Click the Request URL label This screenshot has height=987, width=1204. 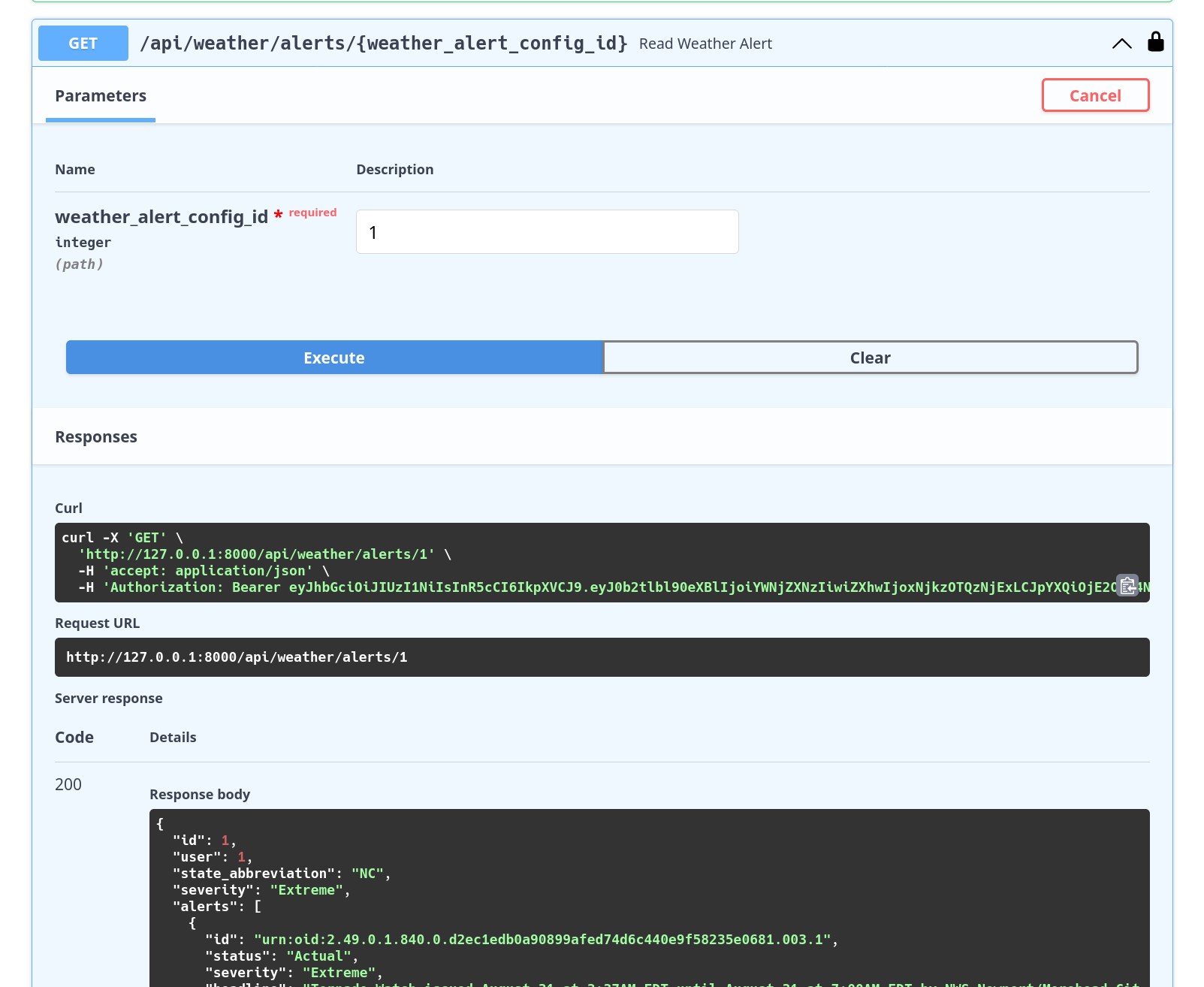[x=97, y=623]
